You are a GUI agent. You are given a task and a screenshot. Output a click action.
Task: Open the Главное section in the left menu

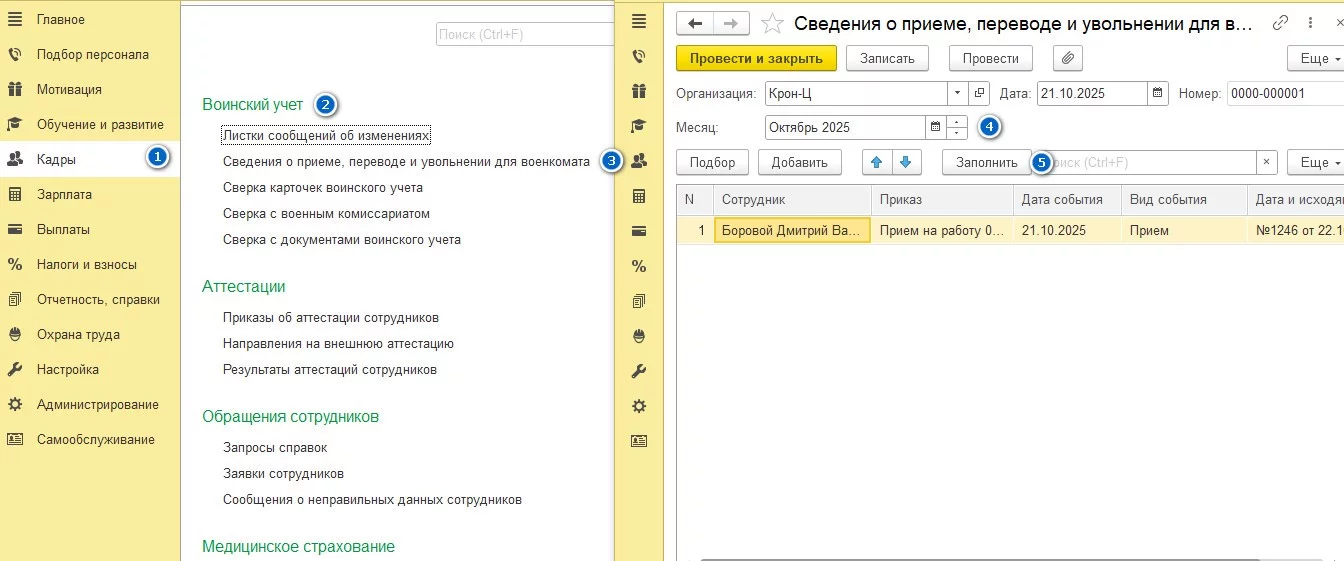click(90, 19)
